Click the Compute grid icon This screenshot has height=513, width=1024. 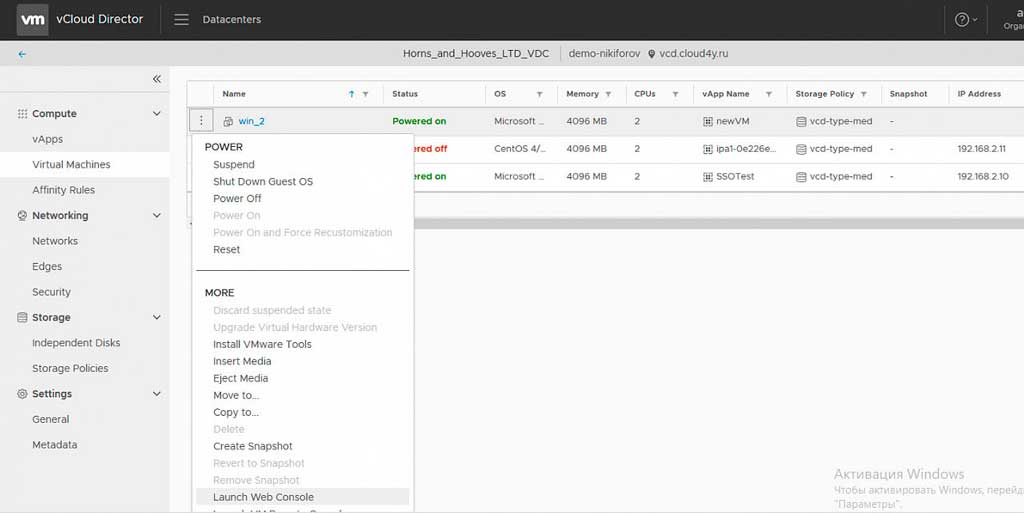[22, 114]
